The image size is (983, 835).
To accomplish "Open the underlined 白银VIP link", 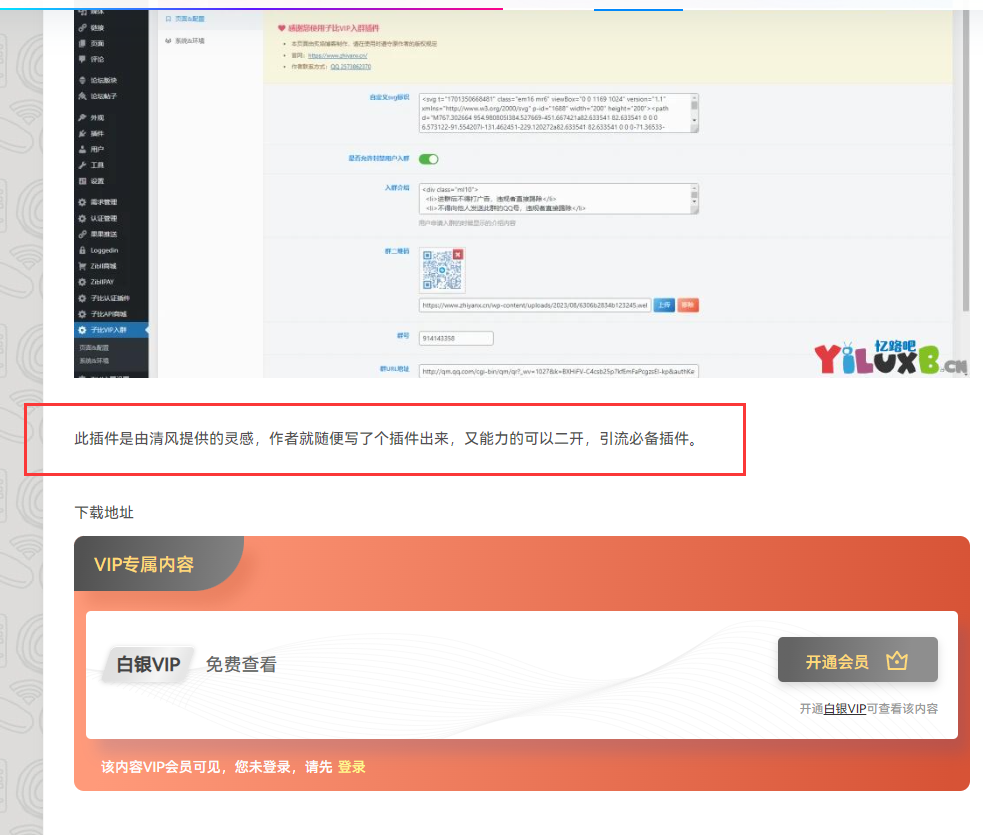I will click(x=844, y=709).
